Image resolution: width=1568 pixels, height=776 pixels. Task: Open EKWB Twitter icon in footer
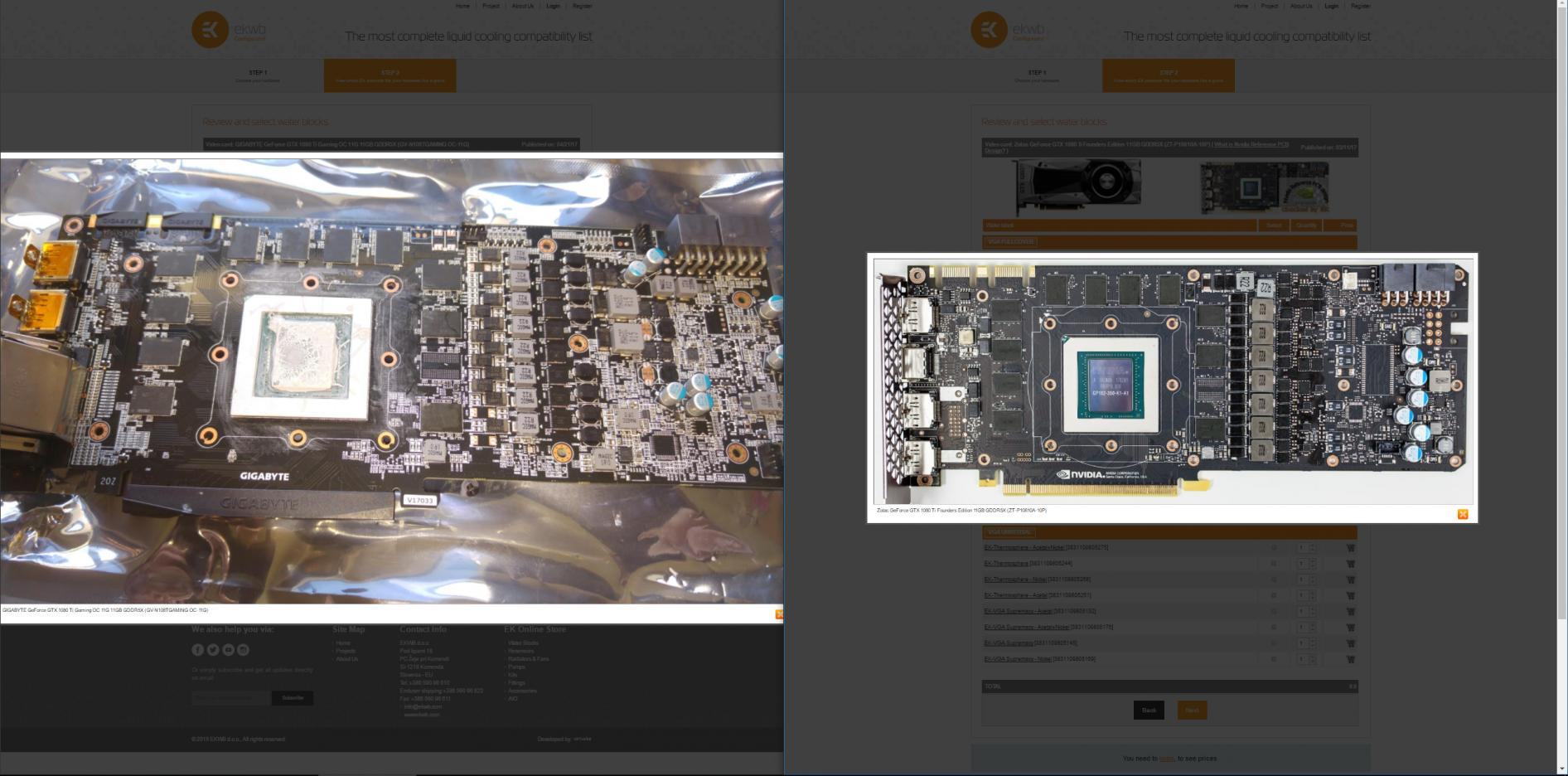coord(213,650)
